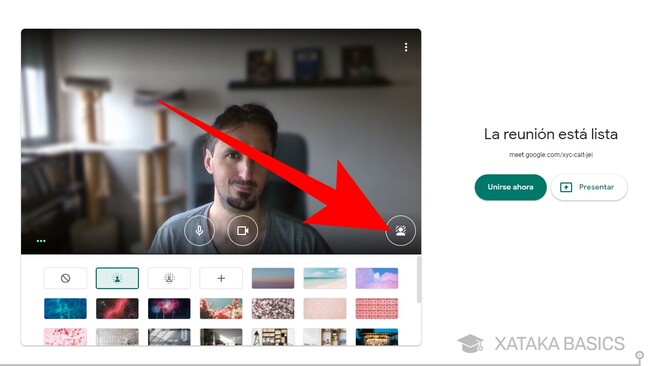Image resolution: width=650 pixels, height=366 pixels.
Task: Choose the red nebula background
Action: click(x=117, y=308)
